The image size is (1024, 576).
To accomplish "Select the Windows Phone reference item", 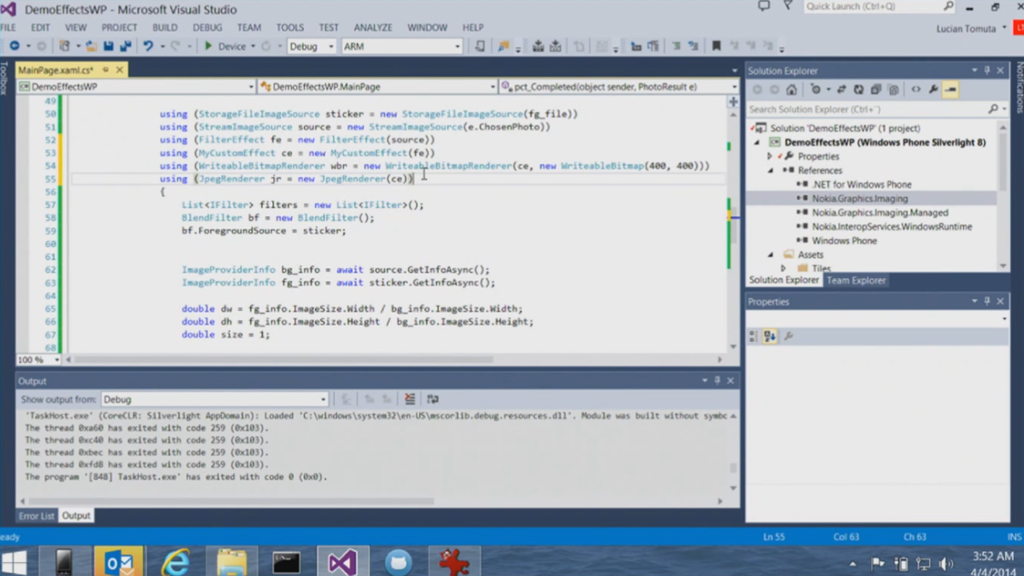I will tap(844, 241).
